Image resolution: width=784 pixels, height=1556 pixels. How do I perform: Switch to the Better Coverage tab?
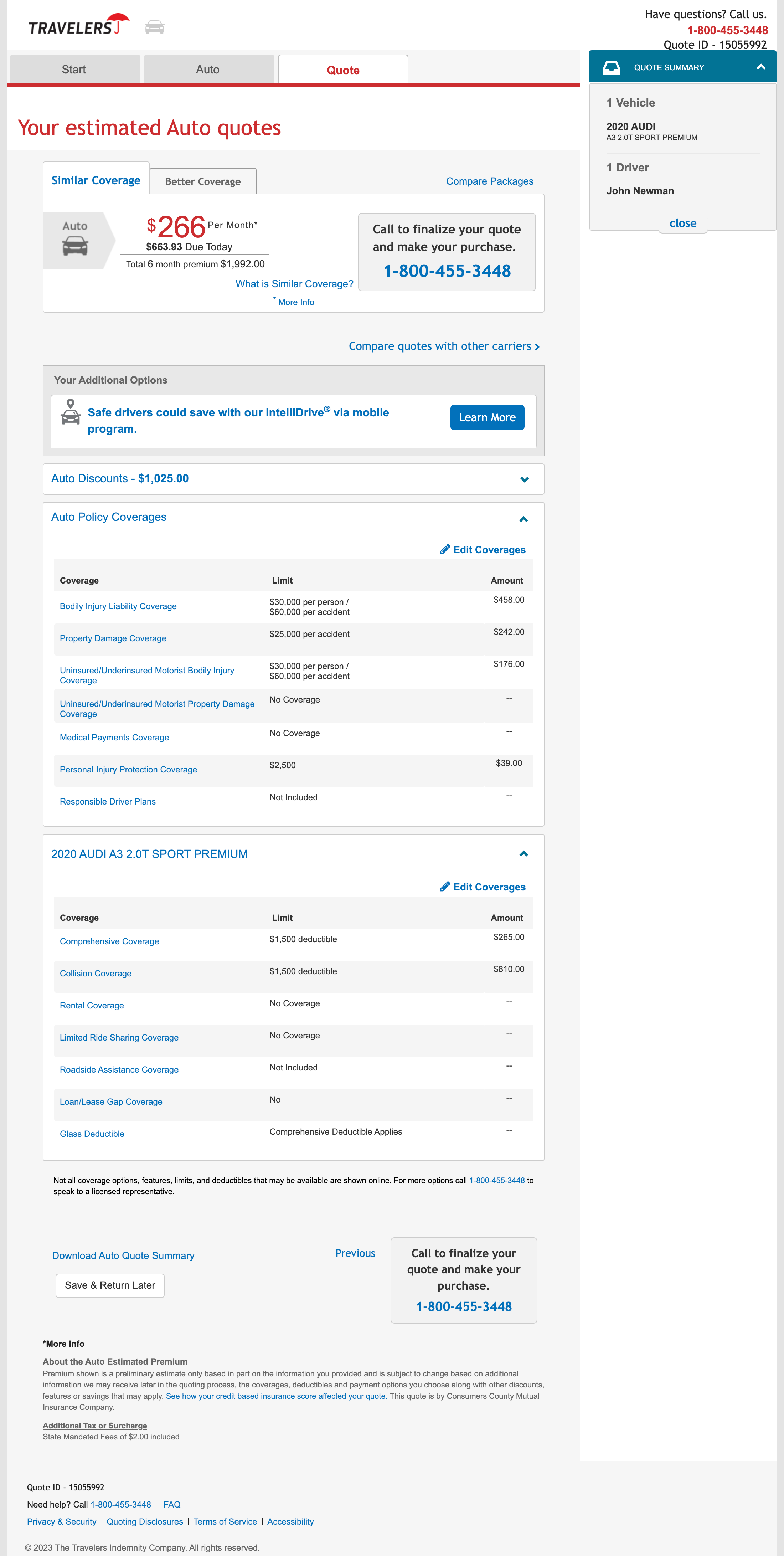coord(203,181)
